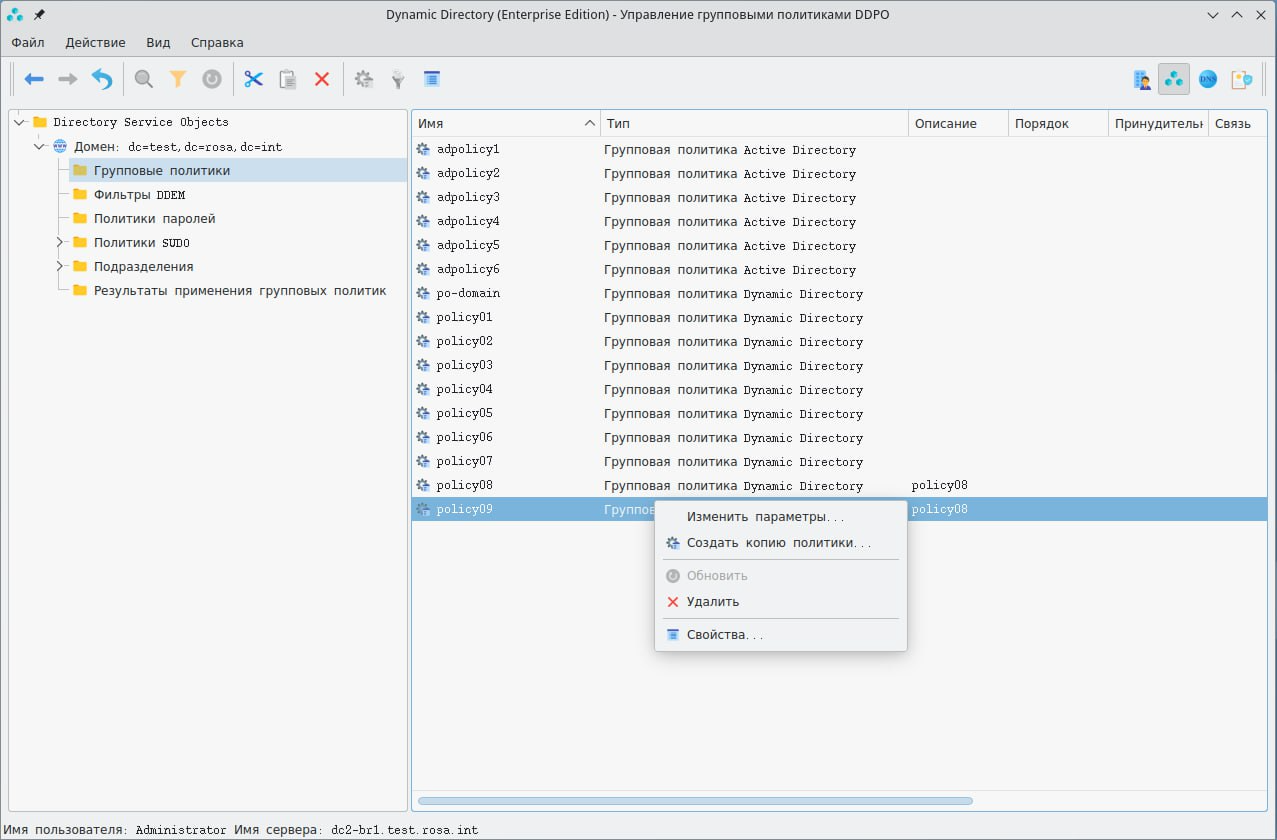Screen dimensions: 1277x840
Task: Open the users and computers module icon
Action: 1140,79
